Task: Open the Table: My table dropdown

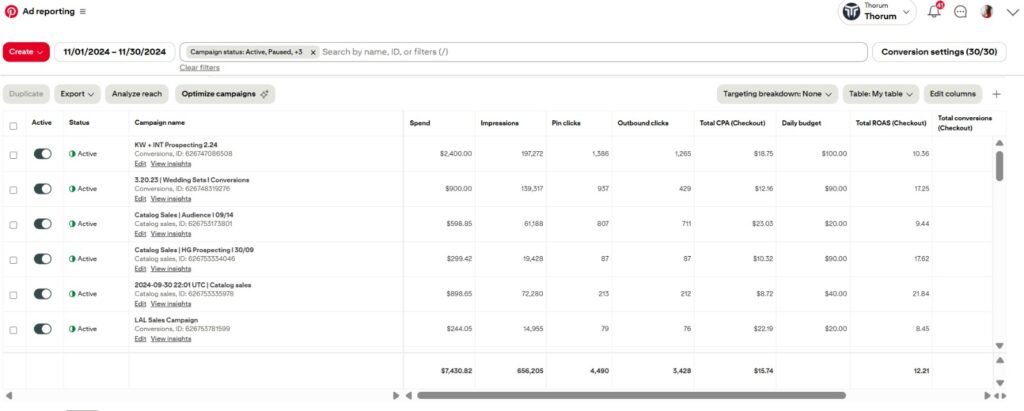Action: 881,94
